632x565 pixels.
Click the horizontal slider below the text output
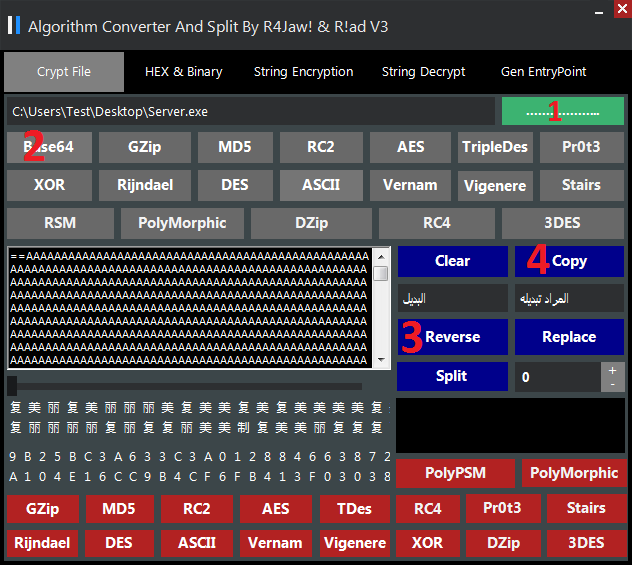click(185, 386)
